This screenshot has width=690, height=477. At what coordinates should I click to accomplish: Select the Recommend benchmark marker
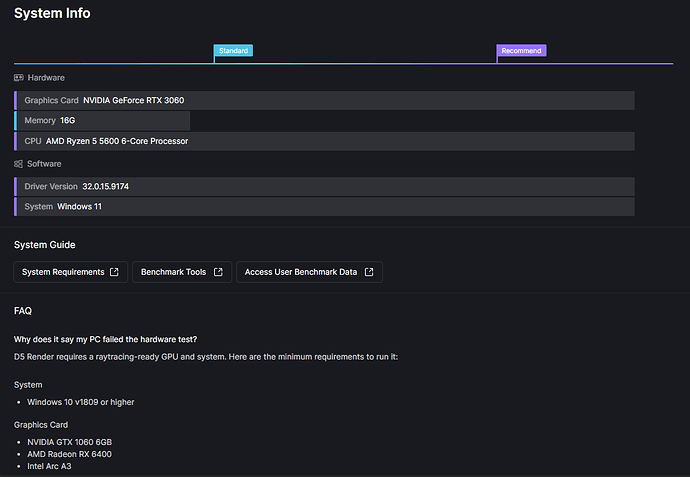point(521,51)
